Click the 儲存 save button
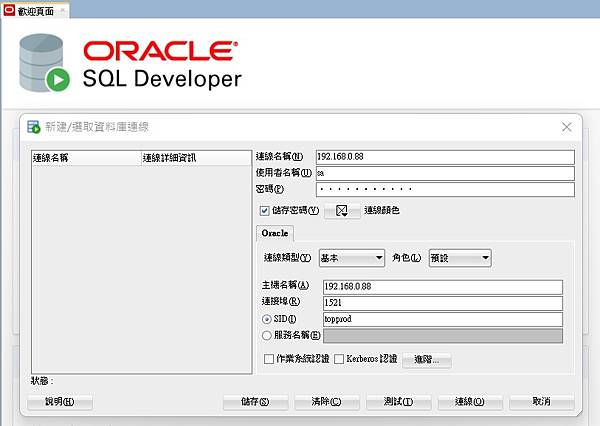Image resolution: width=600 pixels, height=426 pixels. (x=255, y=402)
